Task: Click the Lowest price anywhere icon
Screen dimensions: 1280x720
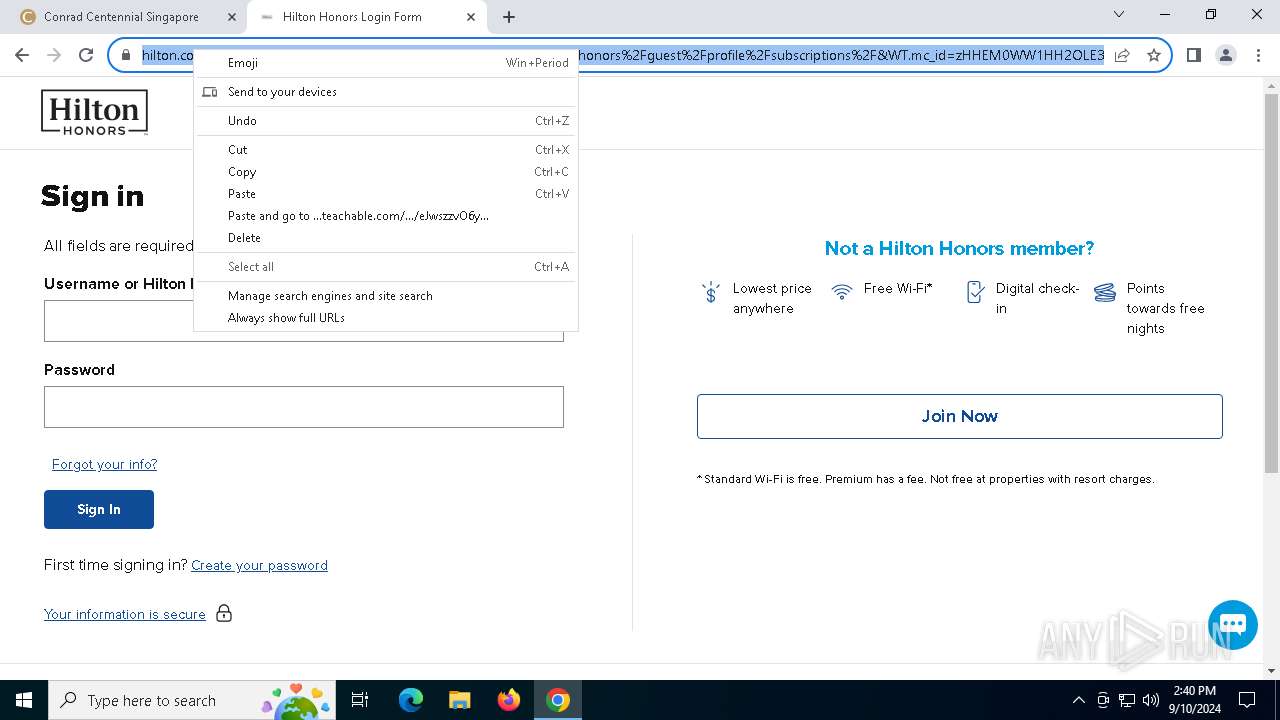Action: [710, 292]
